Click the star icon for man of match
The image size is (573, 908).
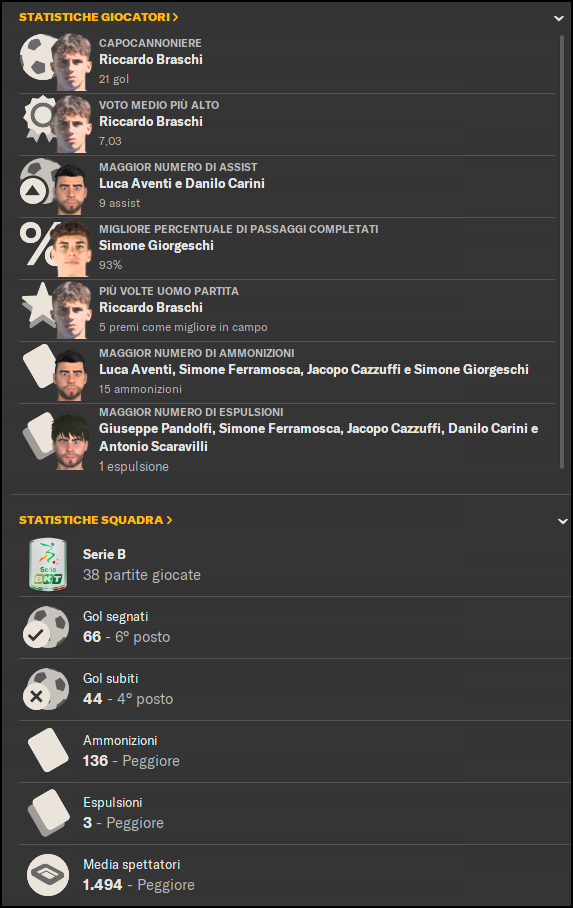click(37, 305)
